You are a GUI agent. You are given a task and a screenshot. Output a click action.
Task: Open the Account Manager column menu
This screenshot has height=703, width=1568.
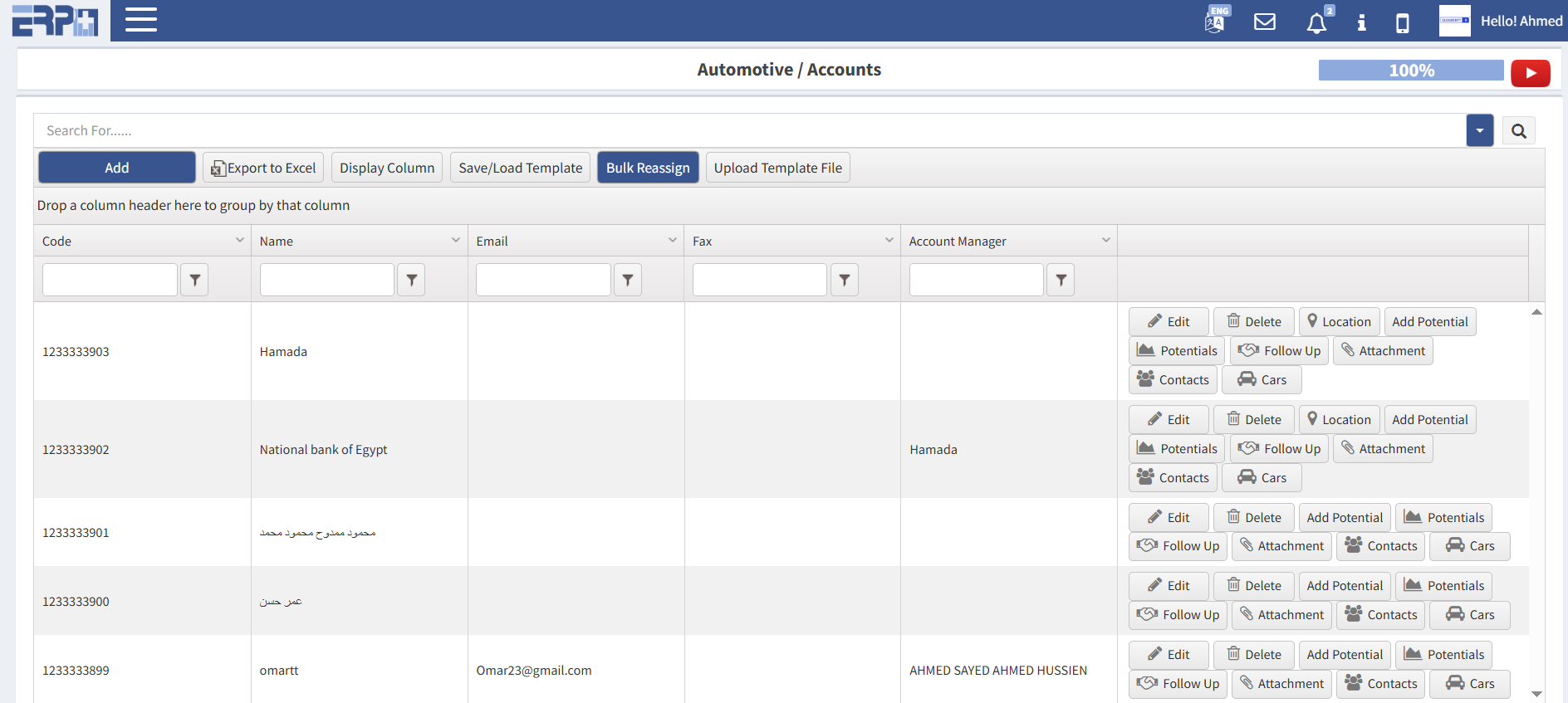pyautogui.click(x=1105, y=241)
